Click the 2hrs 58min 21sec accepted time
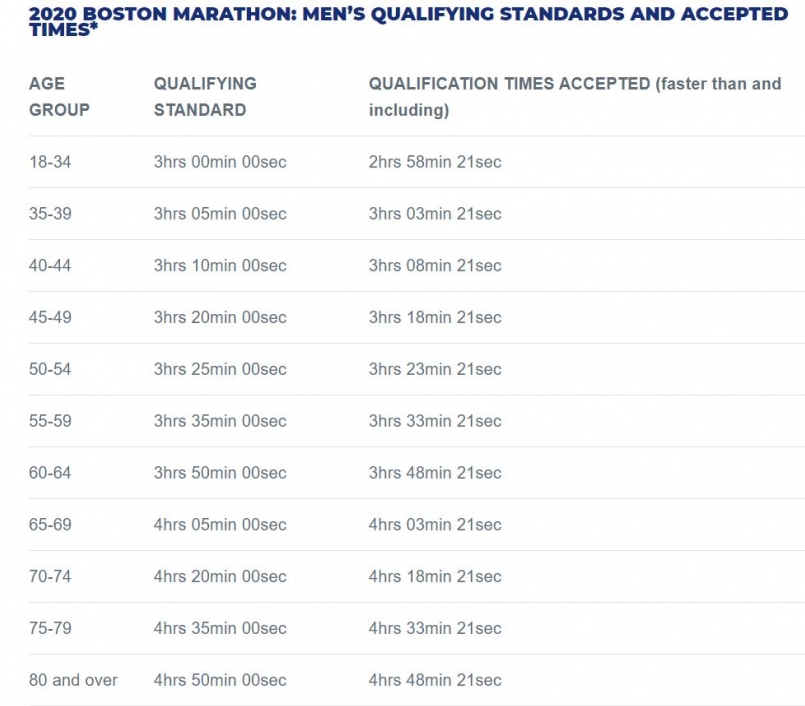Screen dimensions: 805x706 (x=435, y=162)
